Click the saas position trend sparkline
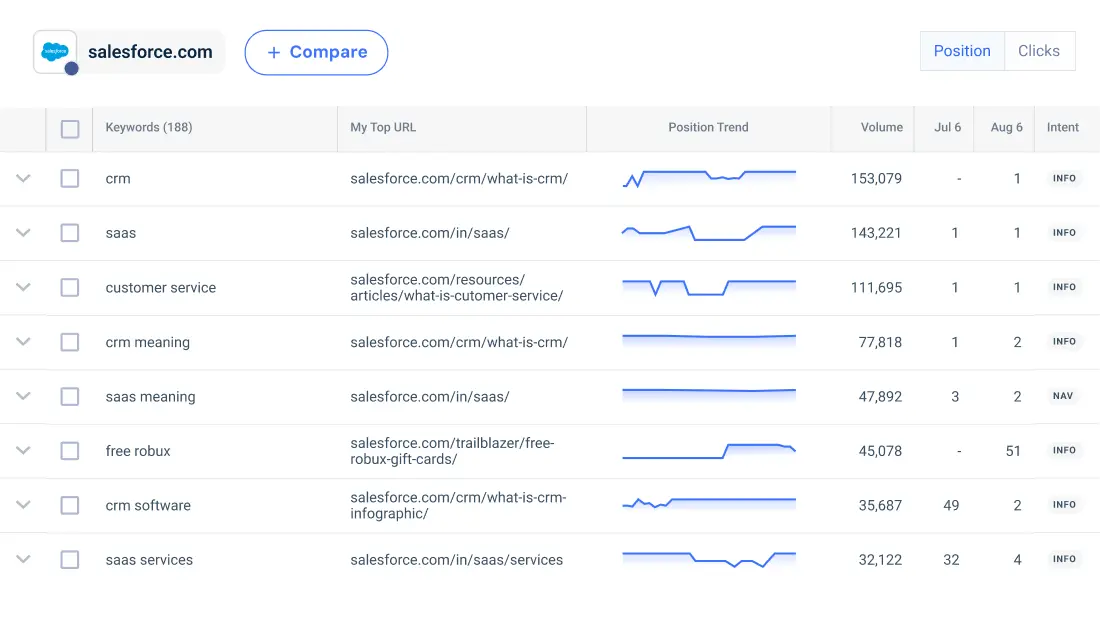 [709, 233]
